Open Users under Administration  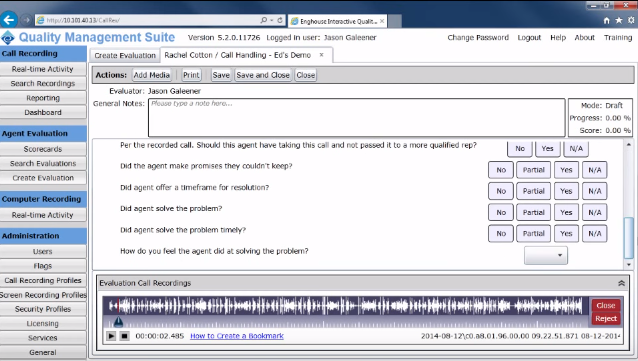pos(43,252)
